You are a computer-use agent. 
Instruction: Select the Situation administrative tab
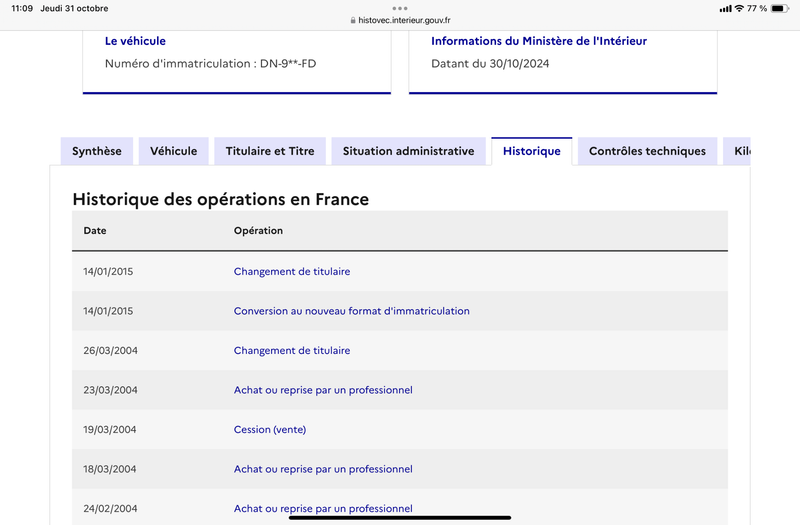coord(408,151)
